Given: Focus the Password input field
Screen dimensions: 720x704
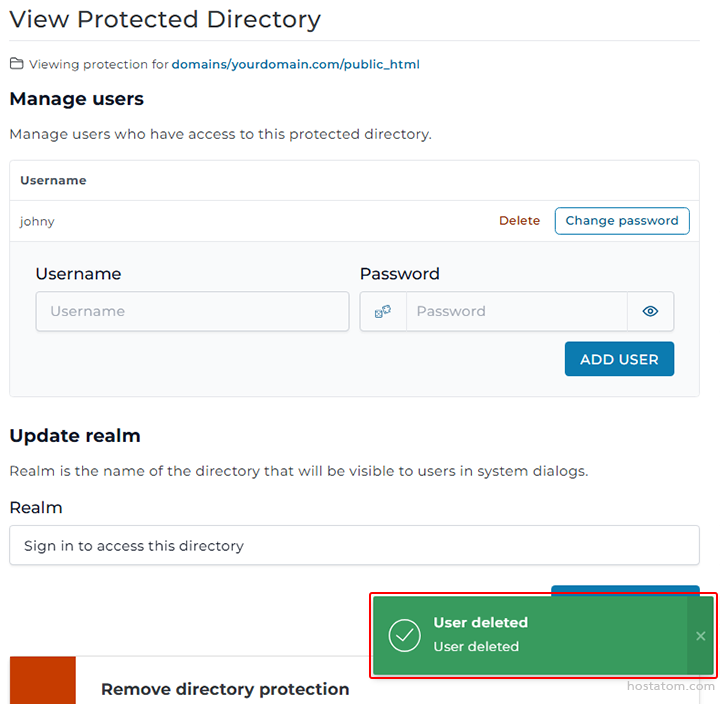Looking at the screenshot, I should (516, 312).
